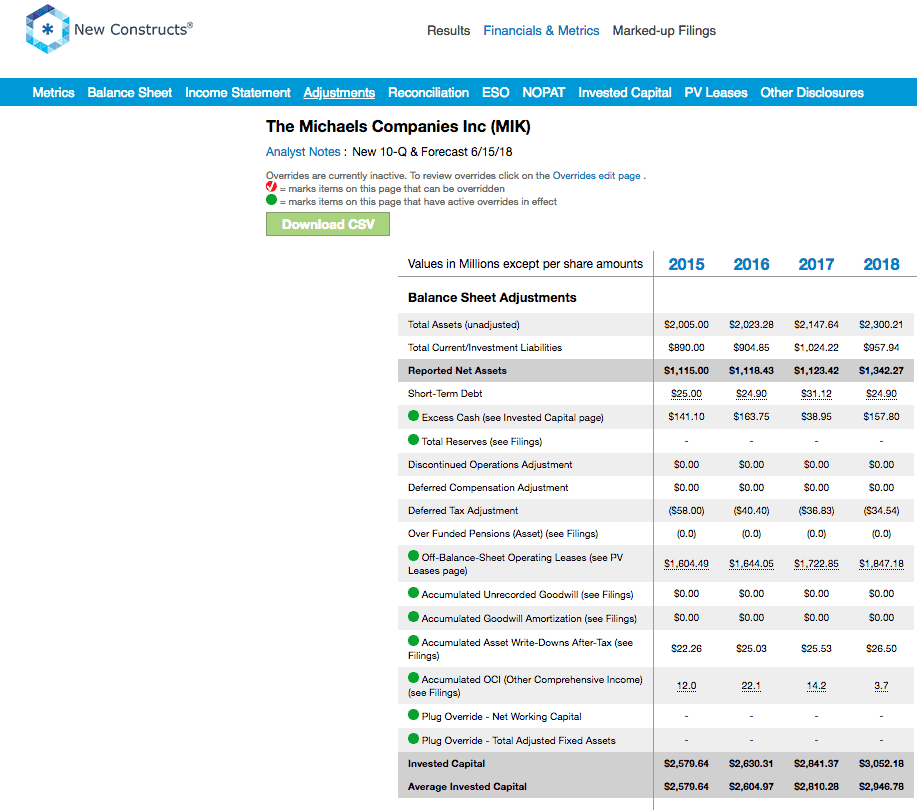Screen dimensions: 917x810
Task: Click green dot beside Accumulated Unrecorded Goodwill
Action: [413, 593]
